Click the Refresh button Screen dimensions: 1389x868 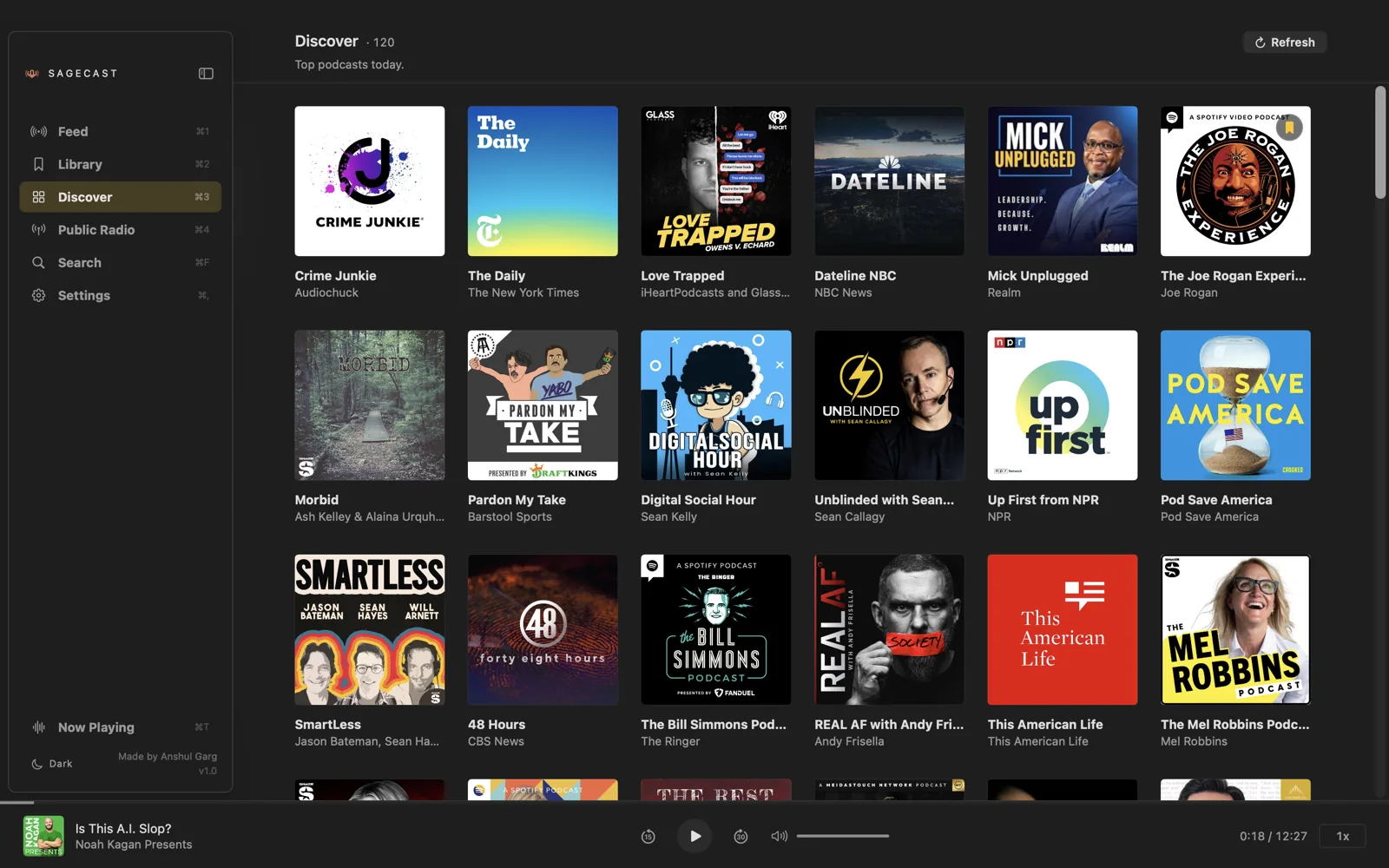1285,42
